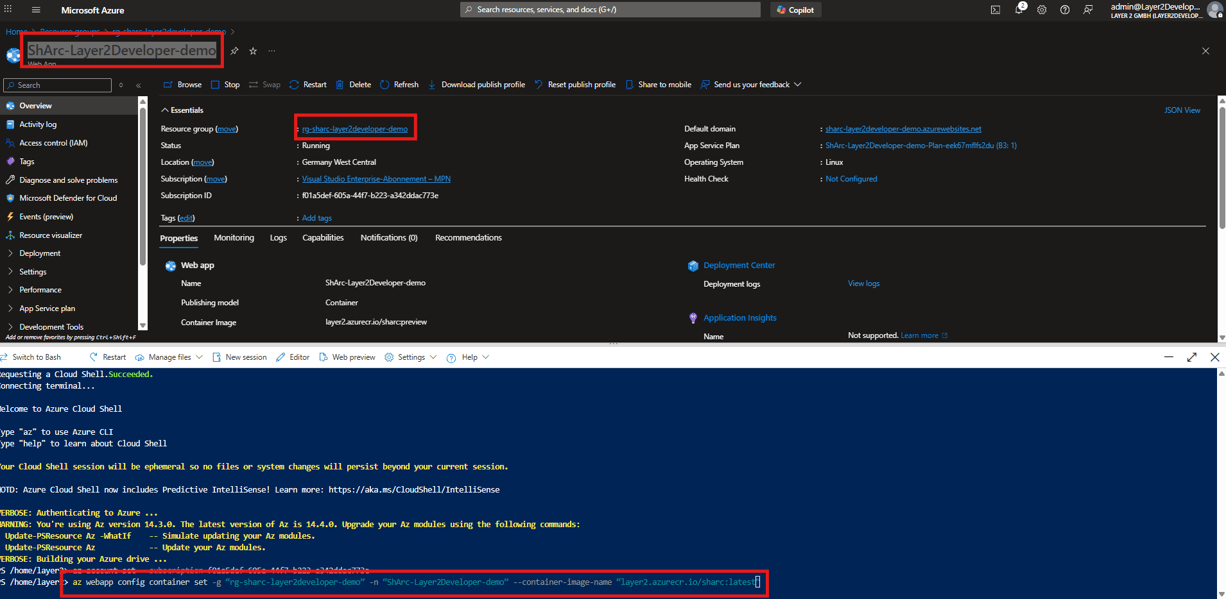Open Cloud Shell editor
The width and height of the screenshot is (1226, 599).
(x=292, y=357)
